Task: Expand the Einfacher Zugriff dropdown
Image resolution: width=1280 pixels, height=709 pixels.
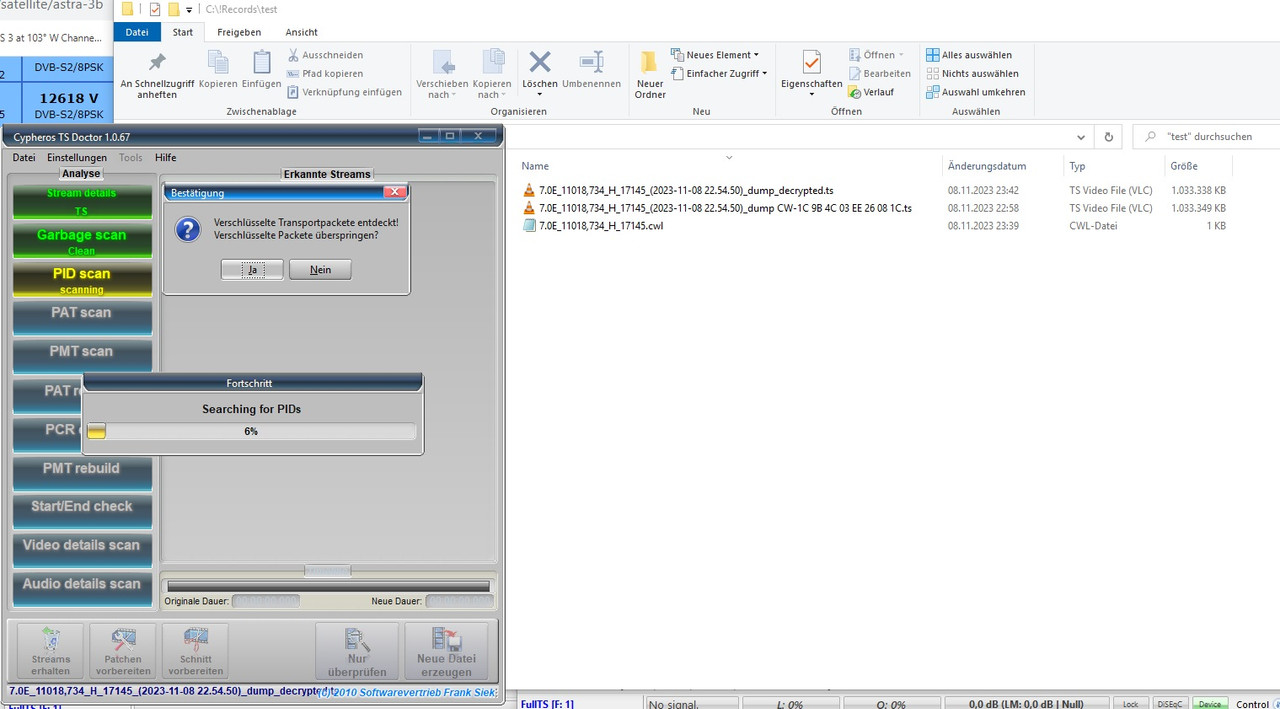Action: coord(764,73)
